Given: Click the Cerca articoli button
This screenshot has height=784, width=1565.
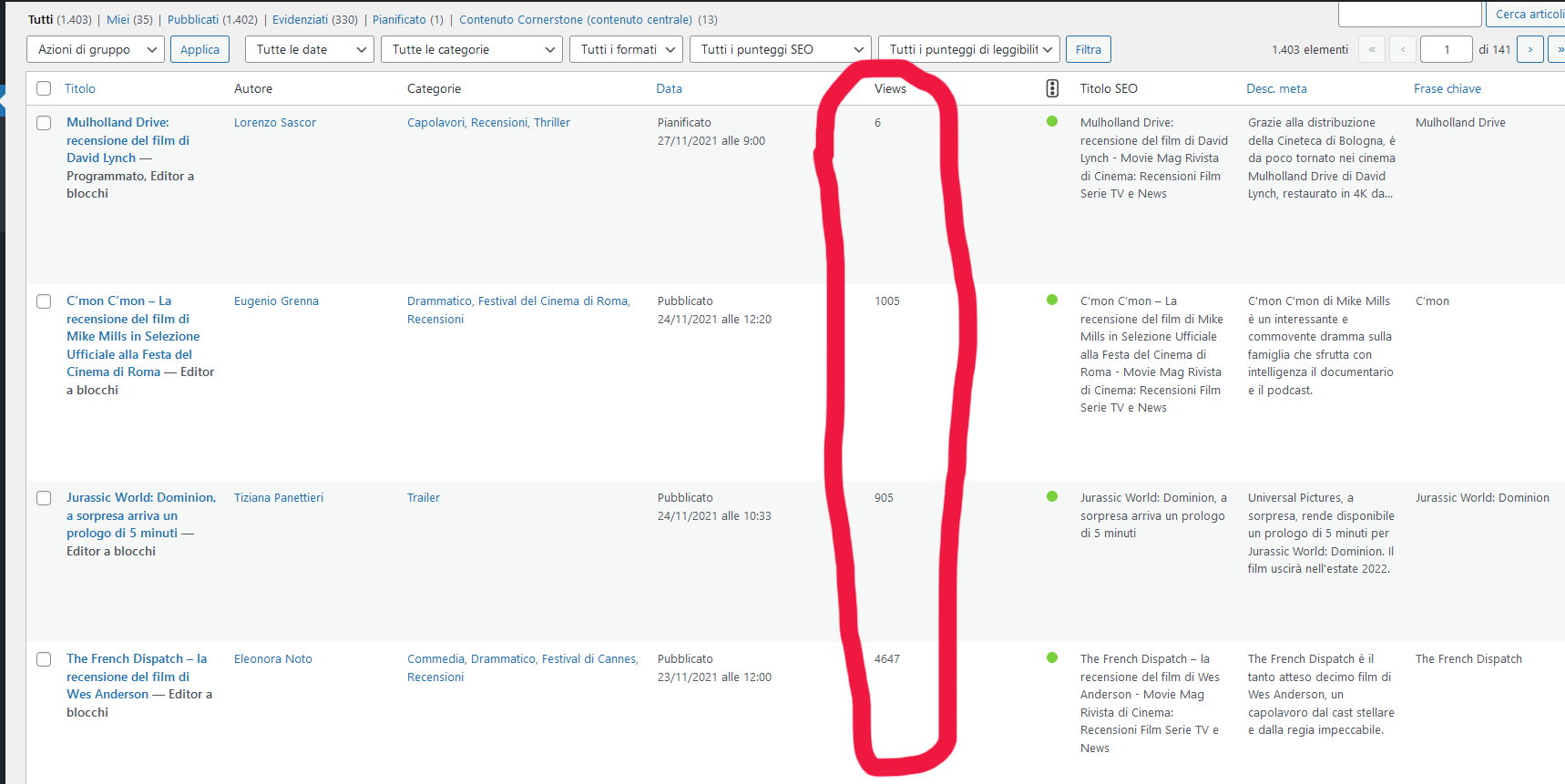Looking at the screenshot, I should coord(1526,14).
